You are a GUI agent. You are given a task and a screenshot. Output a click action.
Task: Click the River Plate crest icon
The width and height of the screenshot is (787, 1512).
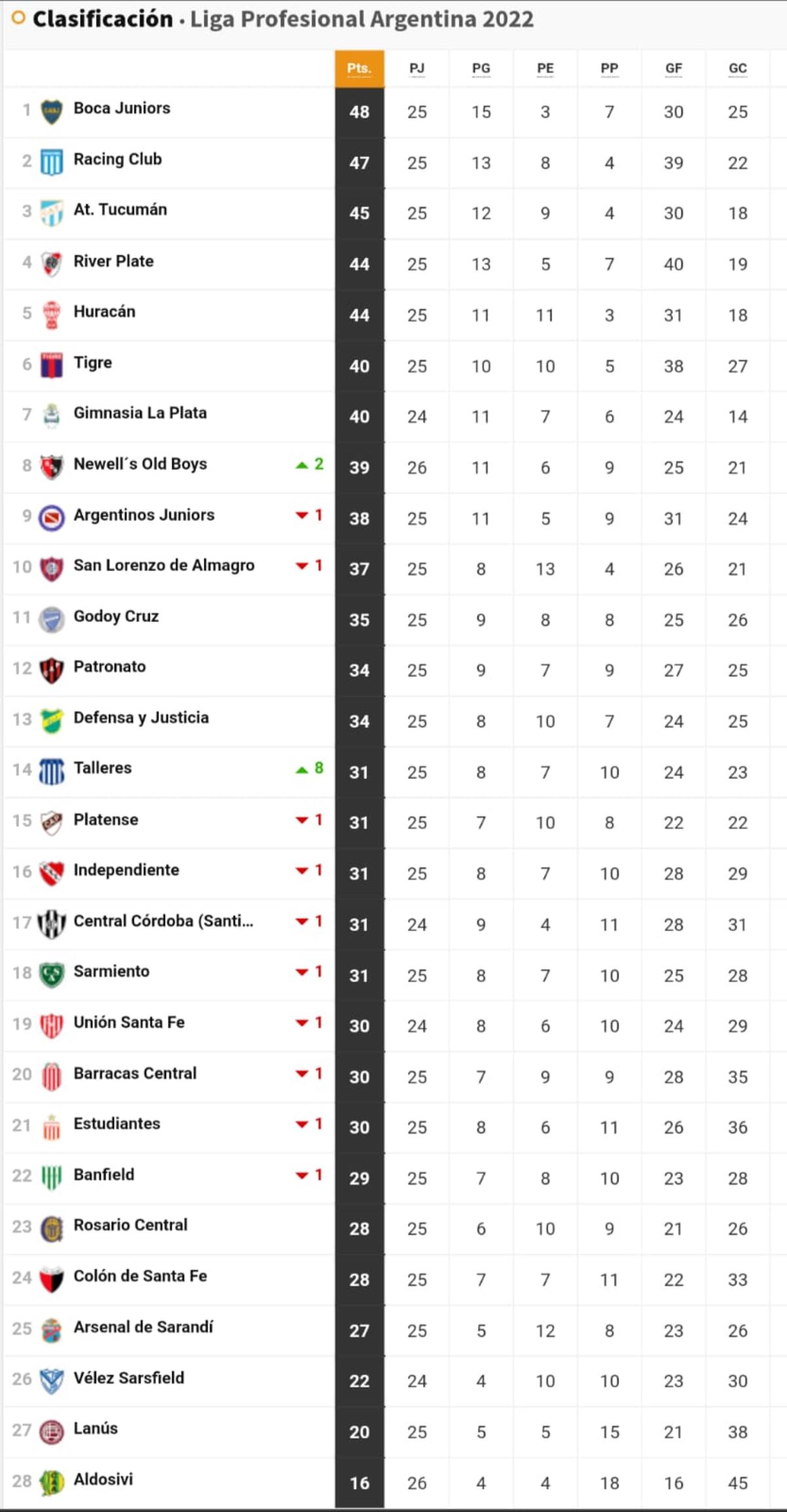coord(51,264)
